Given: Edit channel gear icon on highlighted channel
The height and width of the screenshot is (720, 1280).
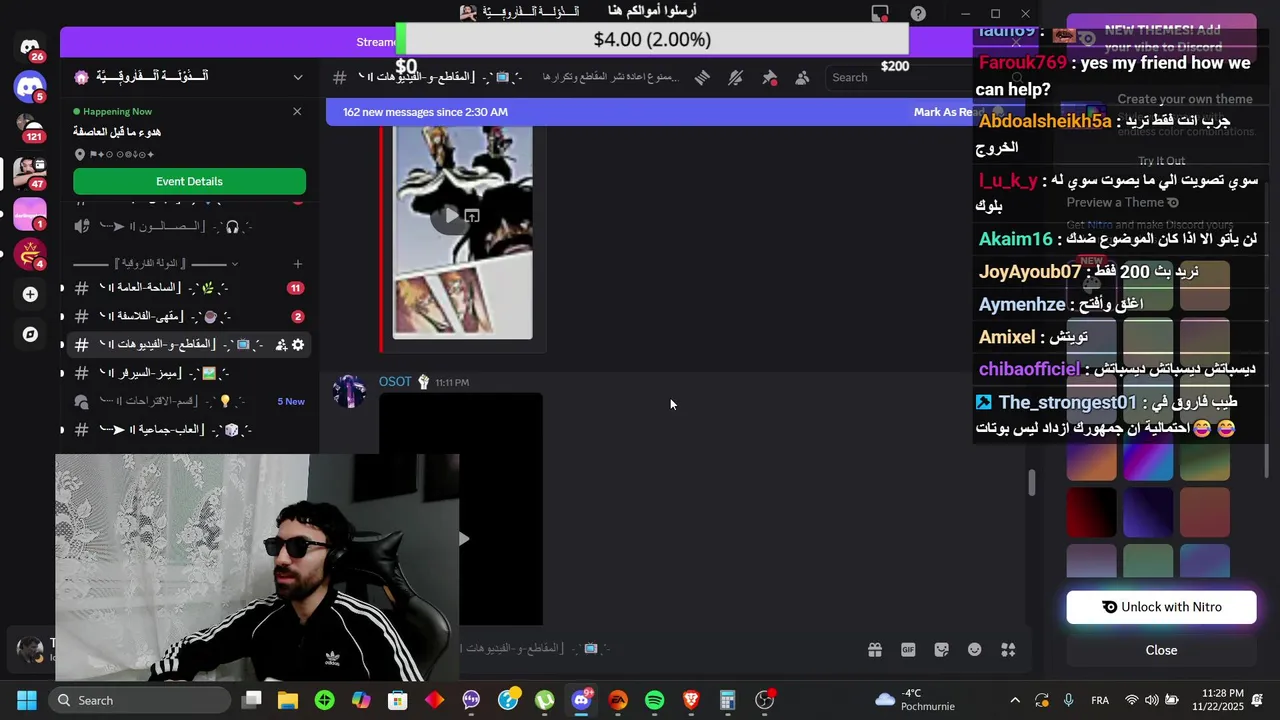Looking at the screenshot, I should coord(298,344).
